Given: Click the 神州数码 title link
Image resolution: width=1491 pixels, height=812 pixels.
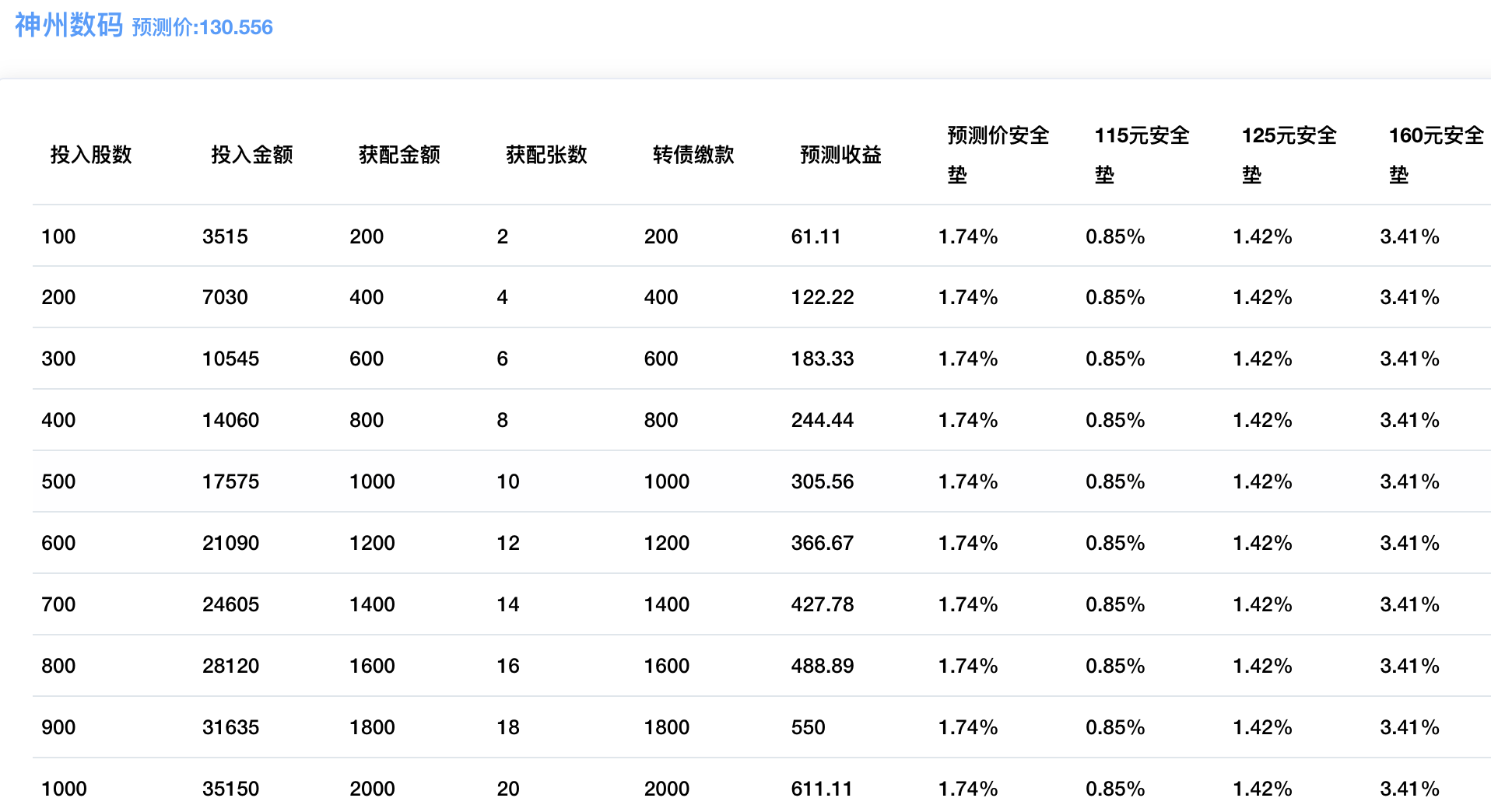Looking at the screenshot, I should click(68, 26).
